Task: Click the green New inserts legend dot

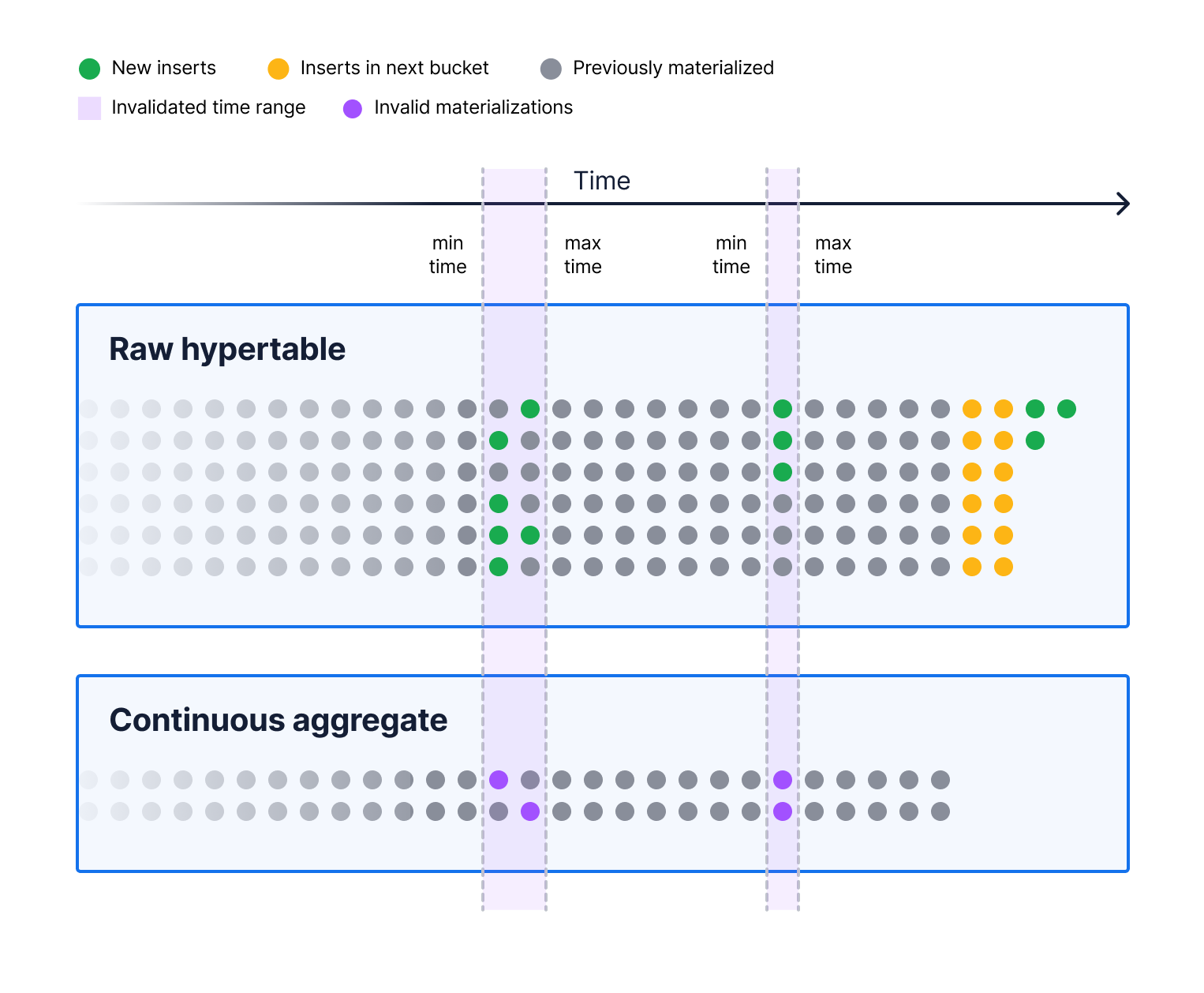Action: 90,69
